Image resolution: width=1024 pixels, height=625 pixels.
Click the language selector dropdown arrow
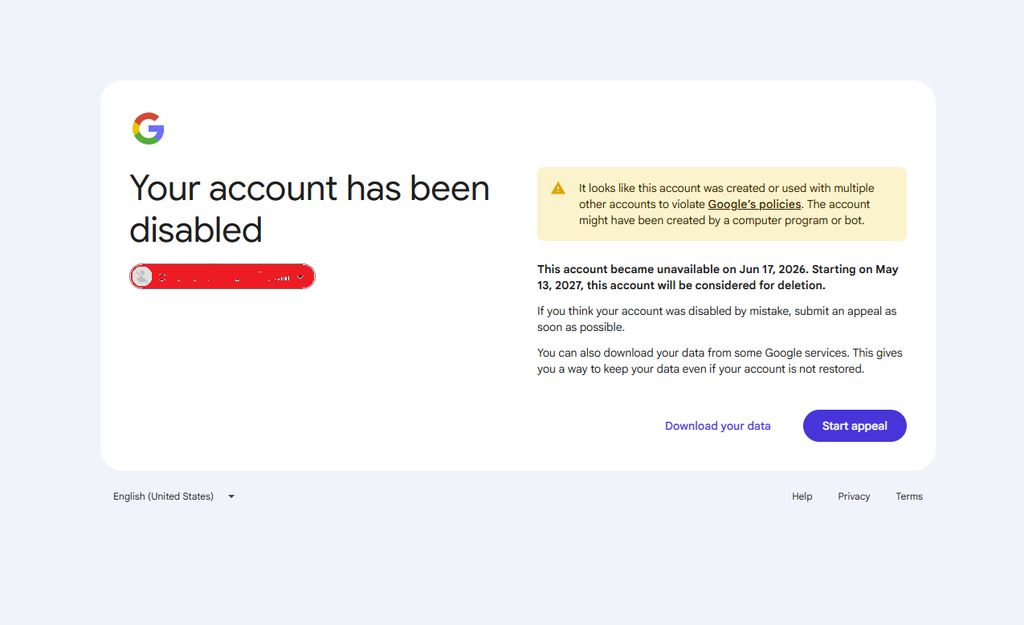click(x=231, y=496)
